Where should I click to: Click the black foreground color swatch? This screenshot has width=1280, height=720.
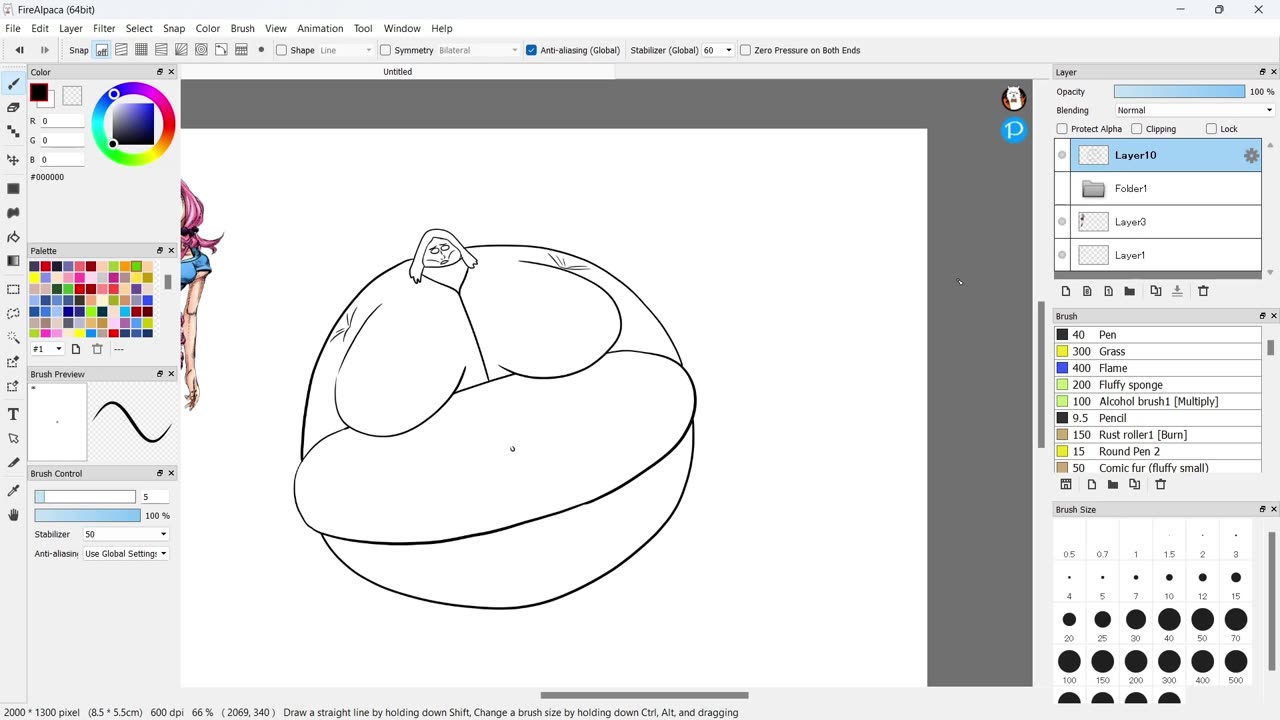[x=39, y=94]
